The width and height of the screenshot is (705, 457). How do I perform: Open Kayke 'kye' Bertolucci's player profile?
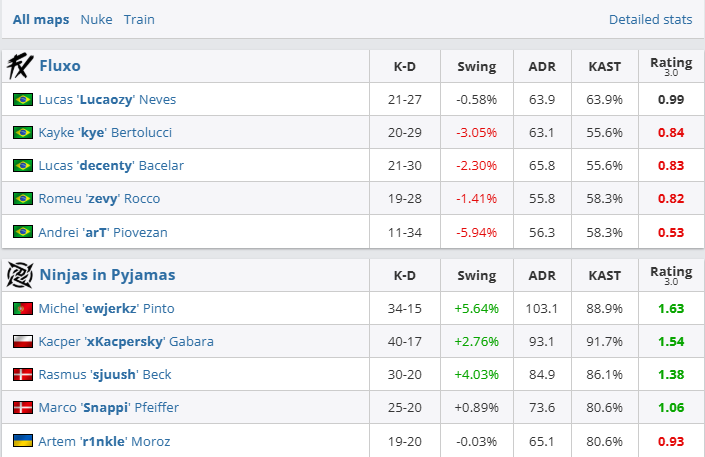(104, 133)
